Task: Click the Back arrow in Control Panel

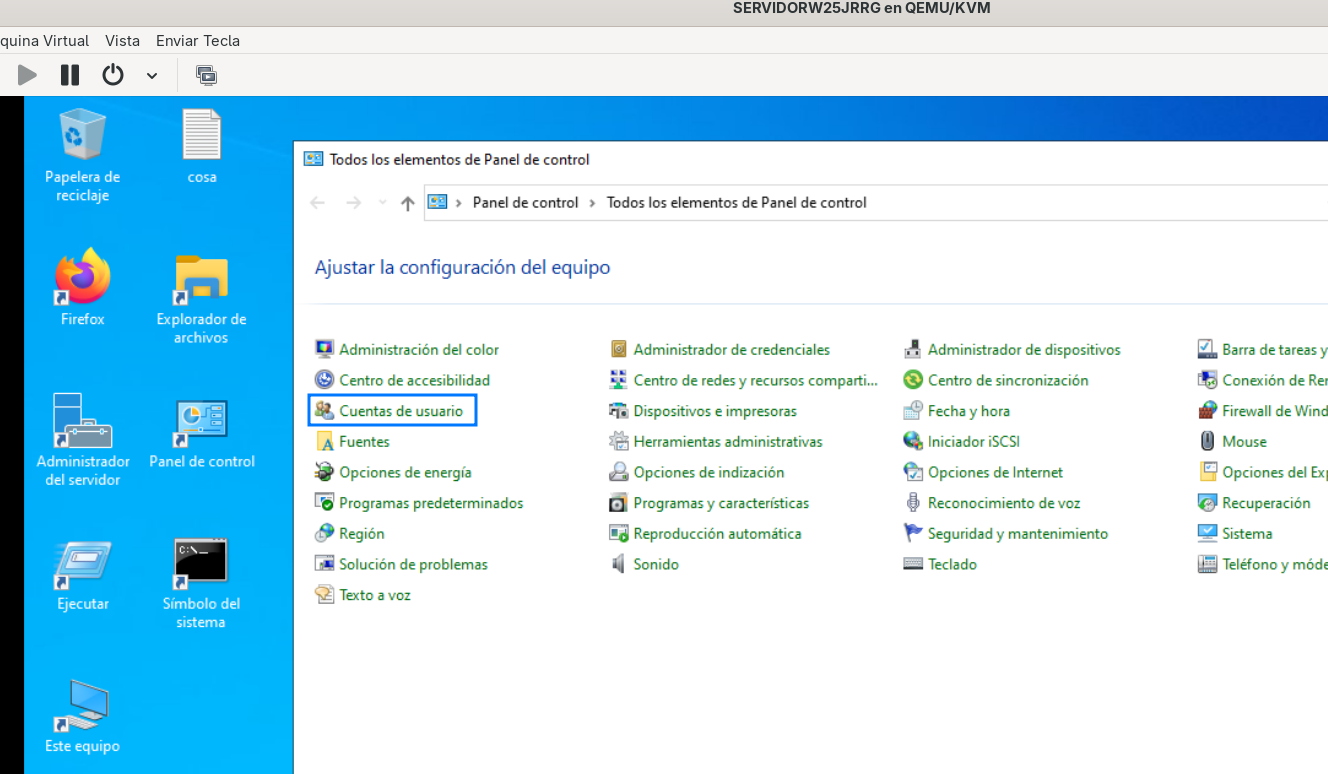Action: [318, 203]
